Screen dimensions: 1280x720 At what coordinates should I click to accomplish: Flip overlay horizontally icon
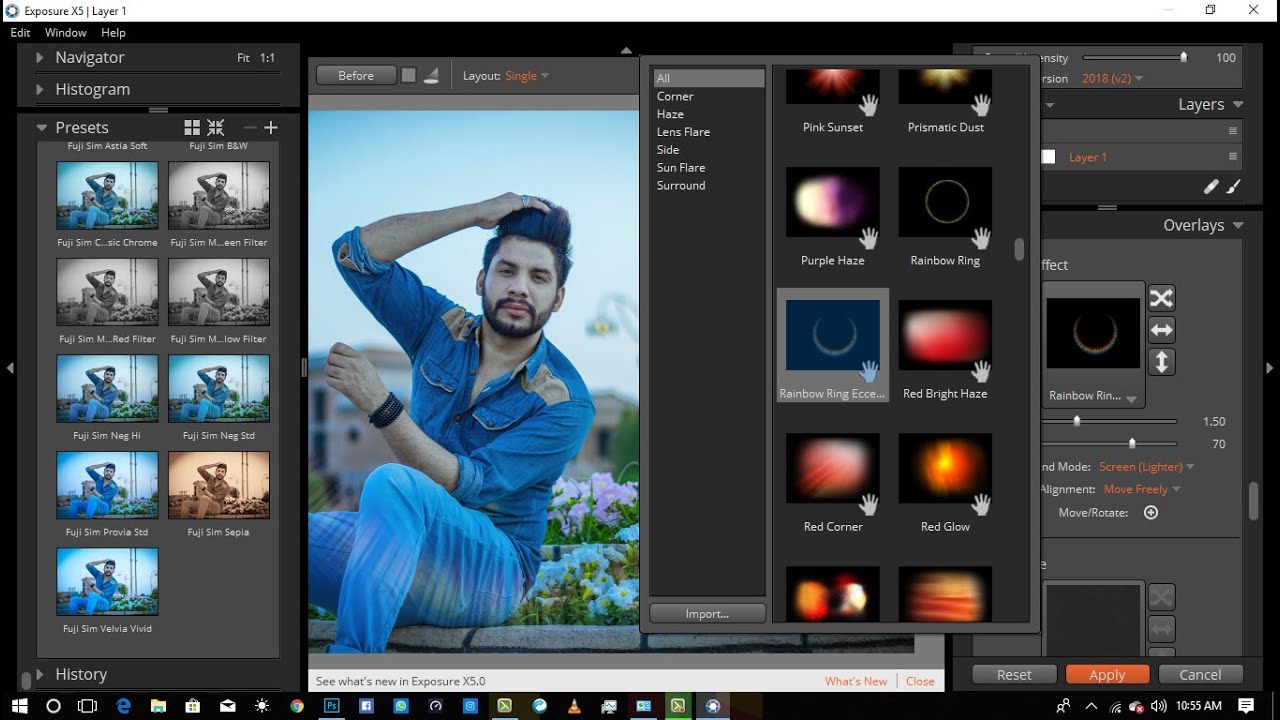point(1161,330)
